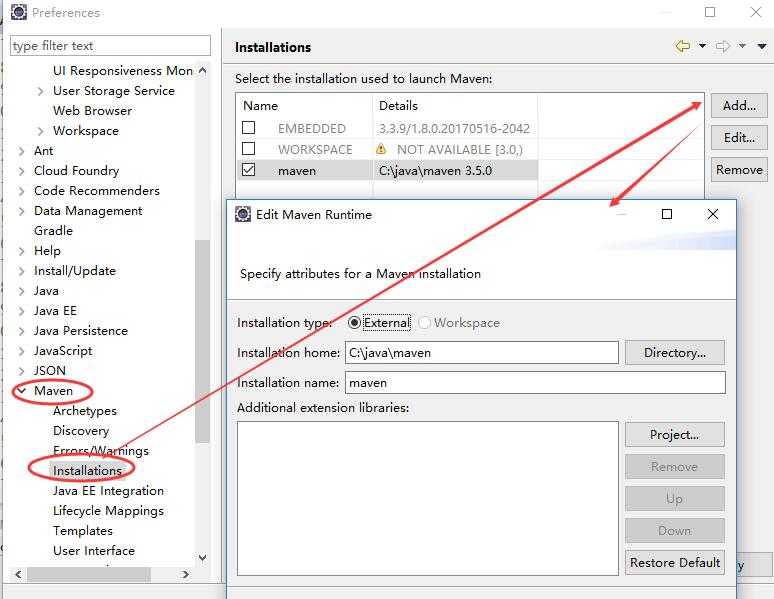Image resolution: width=774 pixels, height=599 pixels.
Task: Click the Restore Default button
Action: tap(675, 562)
